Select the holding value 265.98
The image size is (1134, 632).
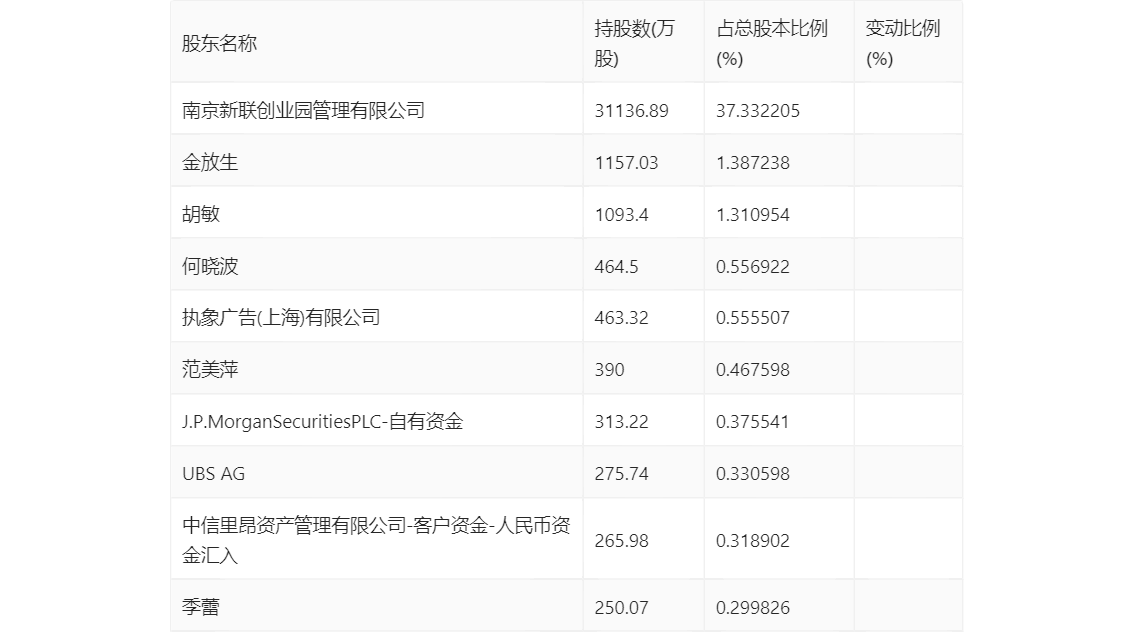(x=621, y=541)
